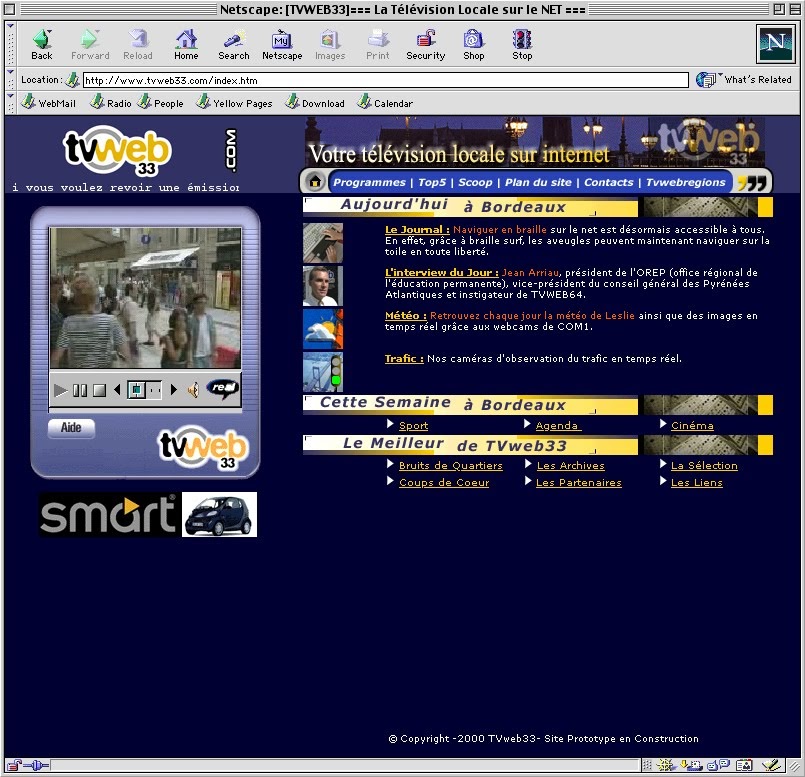Open the Météo link
The width and height of the screenshot is (805, 777).
406,315
